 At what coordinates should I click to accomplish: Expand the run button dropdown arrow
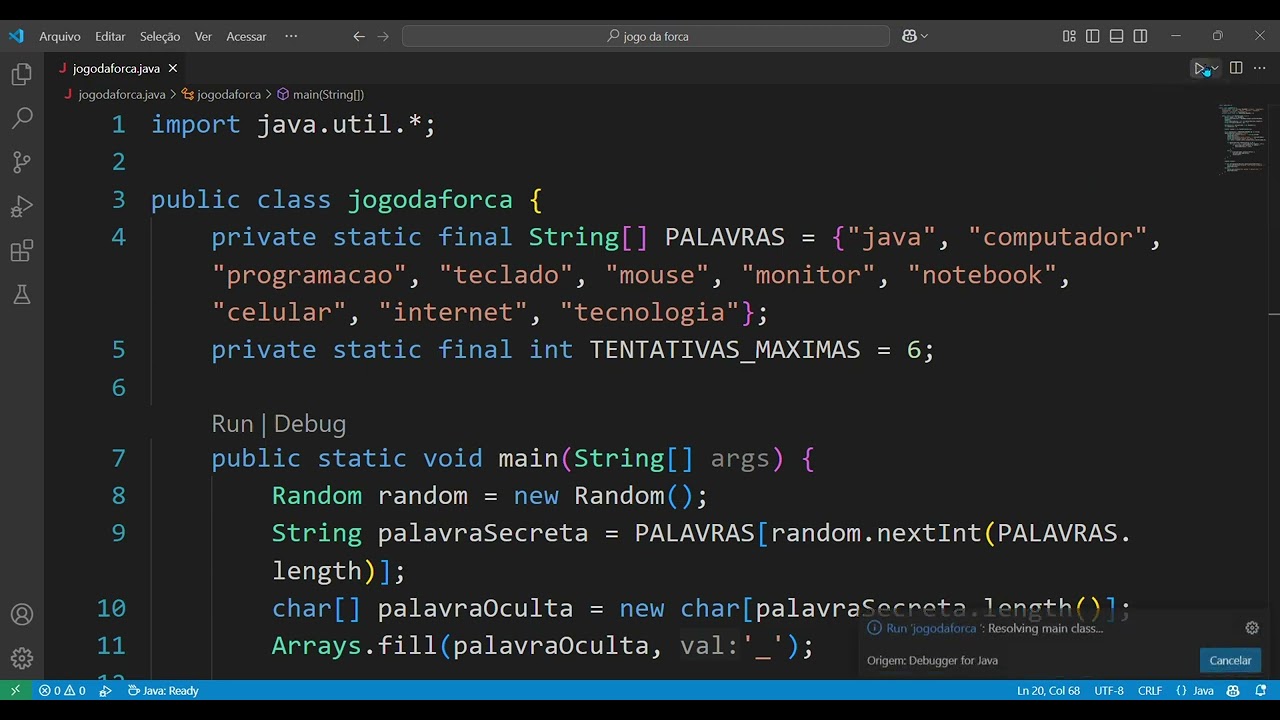[x=1215, y=68]
